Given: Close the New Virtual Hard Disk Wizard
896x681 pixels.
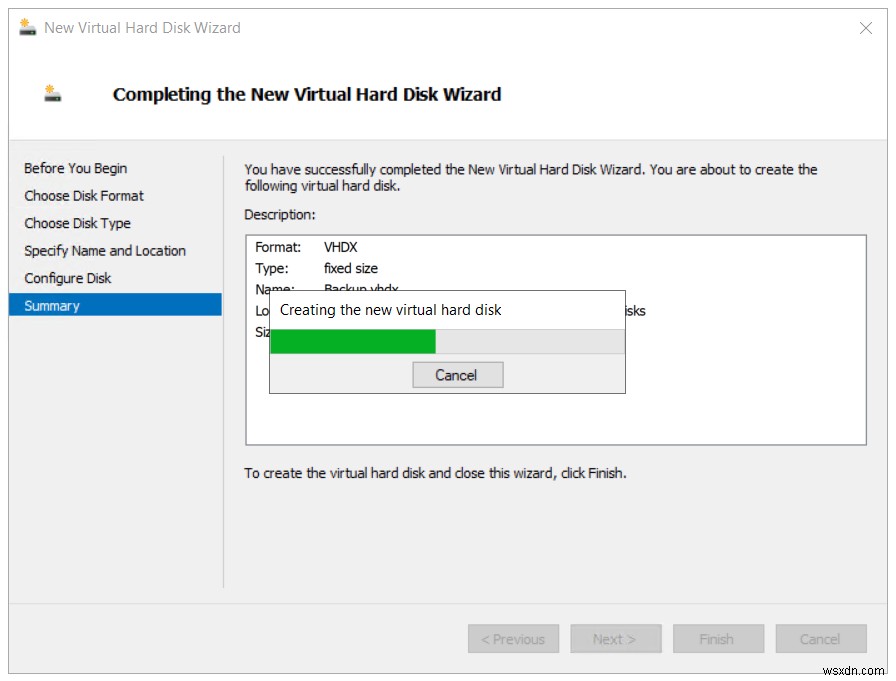Looking at the screenshot, I should click(866, 28).
